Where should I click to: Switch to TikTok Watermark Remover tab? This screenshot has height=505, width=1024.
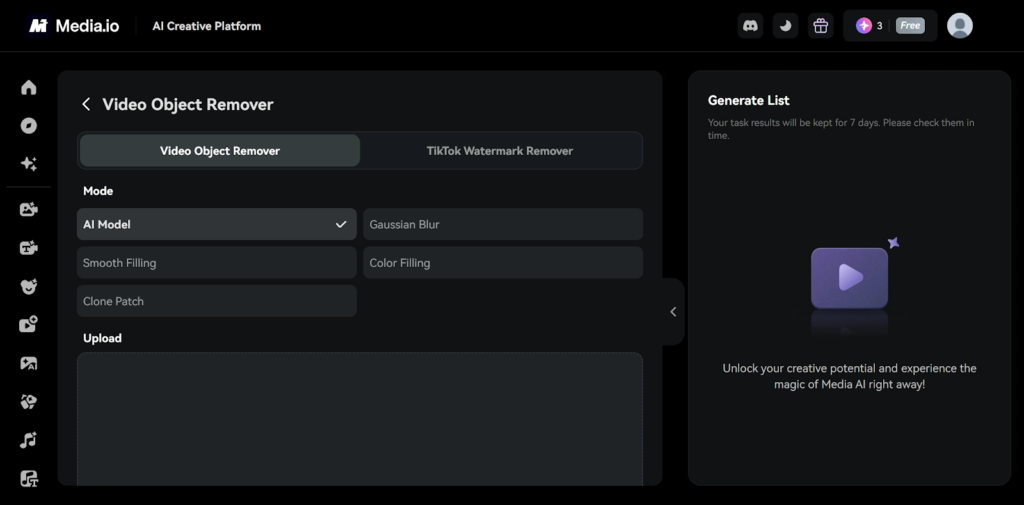pos(500,151)
